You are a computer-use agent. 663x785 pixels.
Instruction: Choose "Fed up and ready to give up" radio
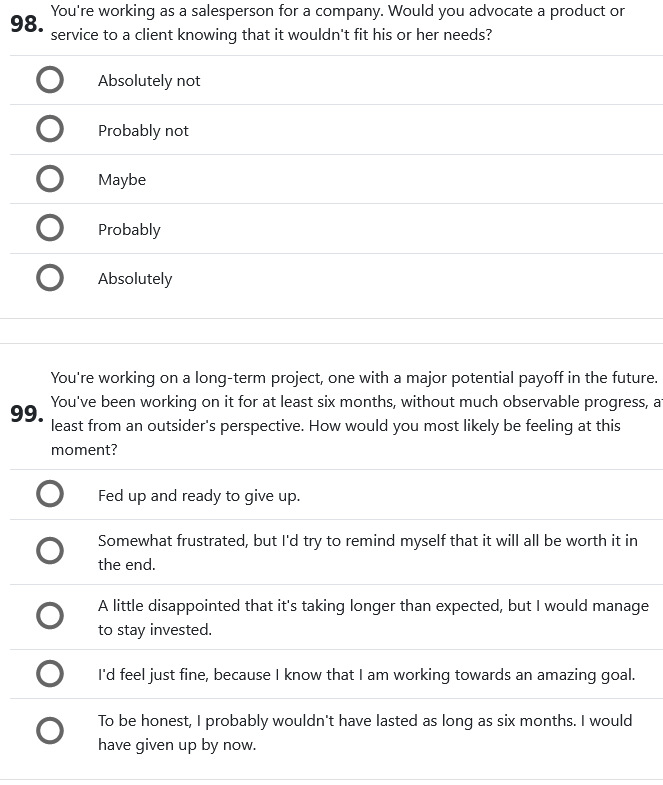[x=50, y=495]
